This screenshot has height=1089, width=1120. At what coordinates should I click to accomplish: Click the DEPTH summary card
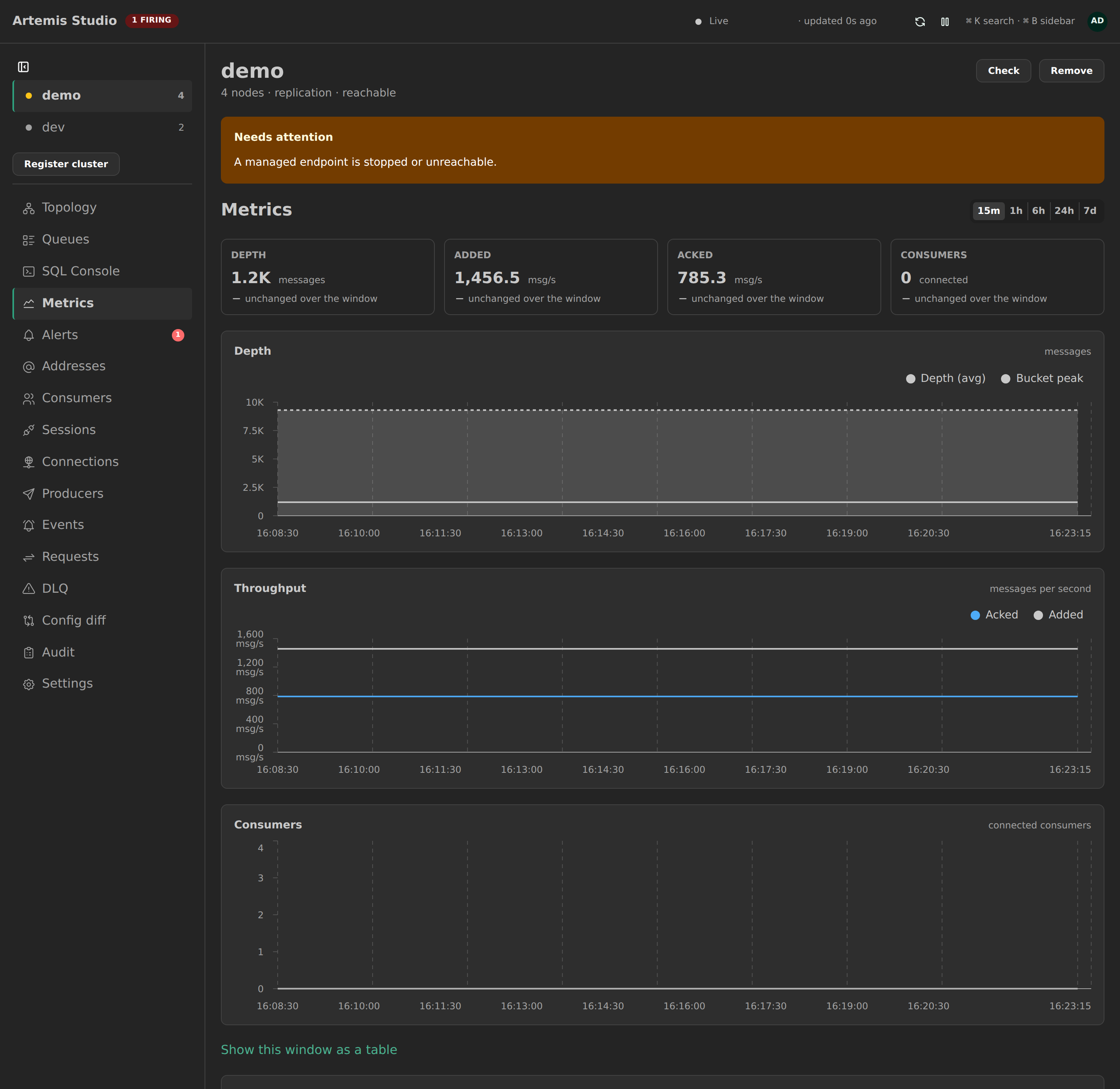[328, 277]
